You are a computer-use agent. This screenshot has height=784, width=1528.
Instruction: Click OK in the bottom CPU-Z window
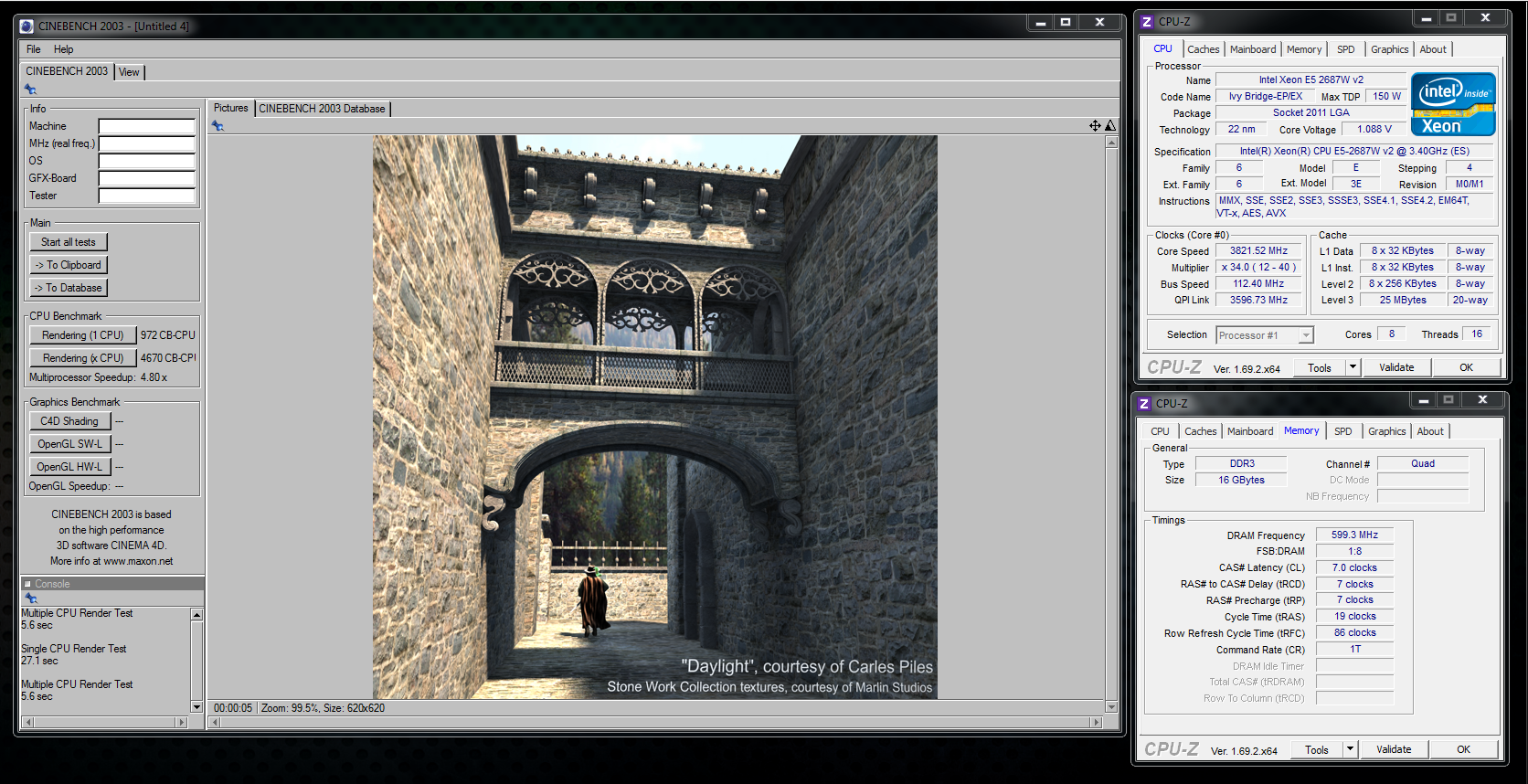tap(1463, 749)
